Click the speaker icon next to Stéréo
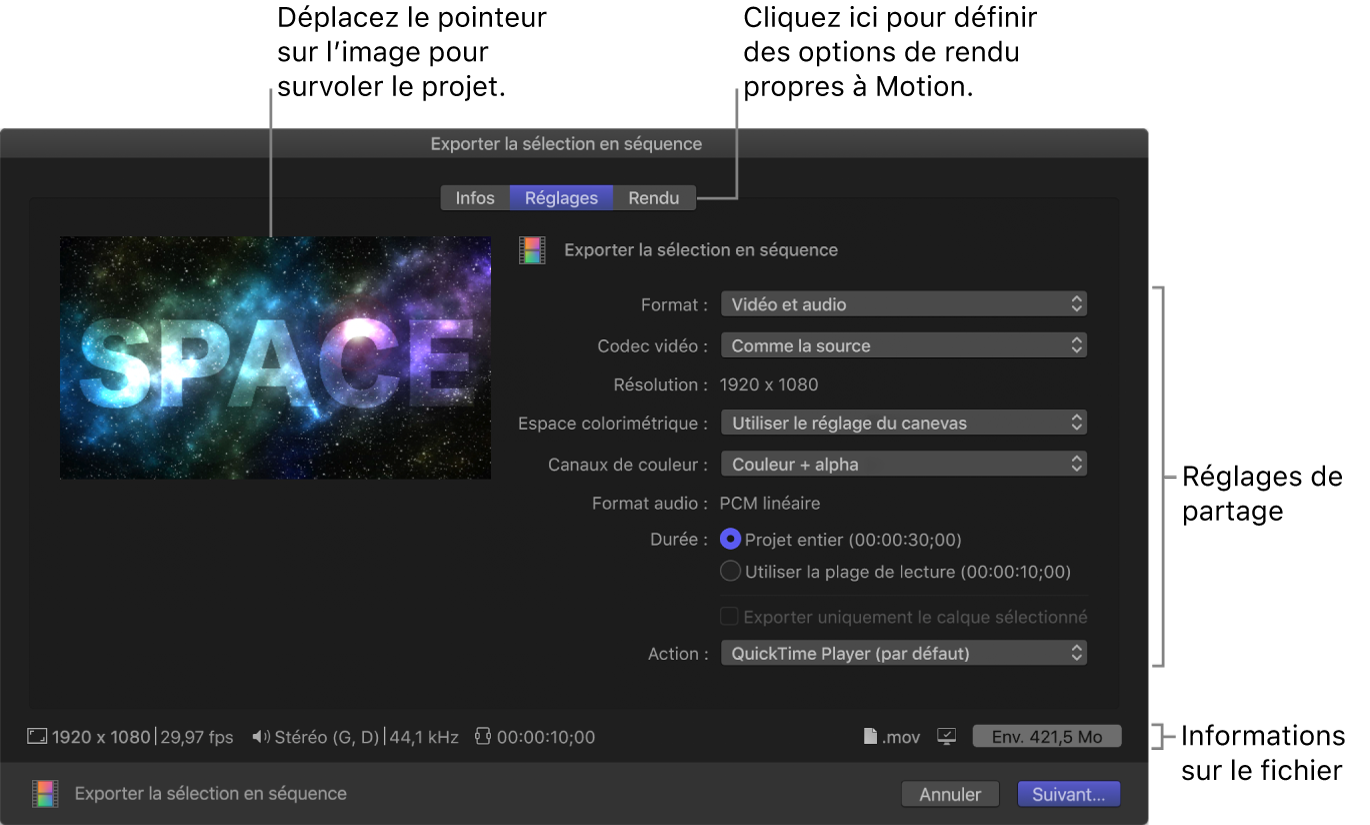This screenshot has height=825, width=1370. 260,737
